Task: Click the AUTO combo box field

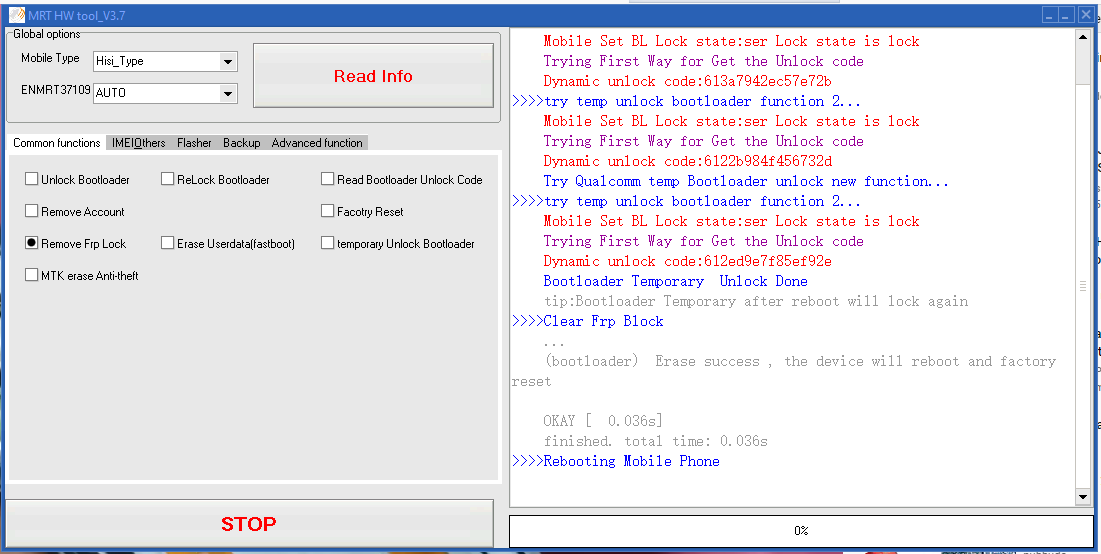Action: point(165,93)
